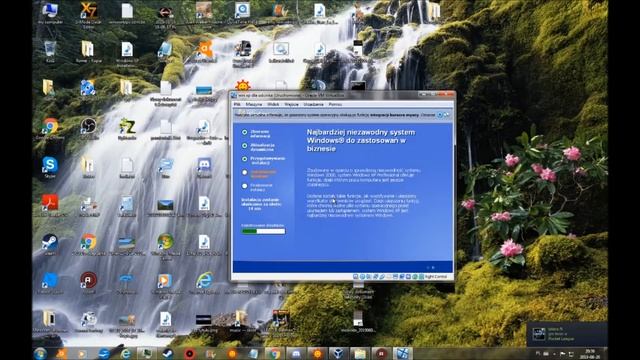Click the third completed setup step bullet
This screenshot has width=640, height=360.
pyautogui.click(x=244, y=159)
